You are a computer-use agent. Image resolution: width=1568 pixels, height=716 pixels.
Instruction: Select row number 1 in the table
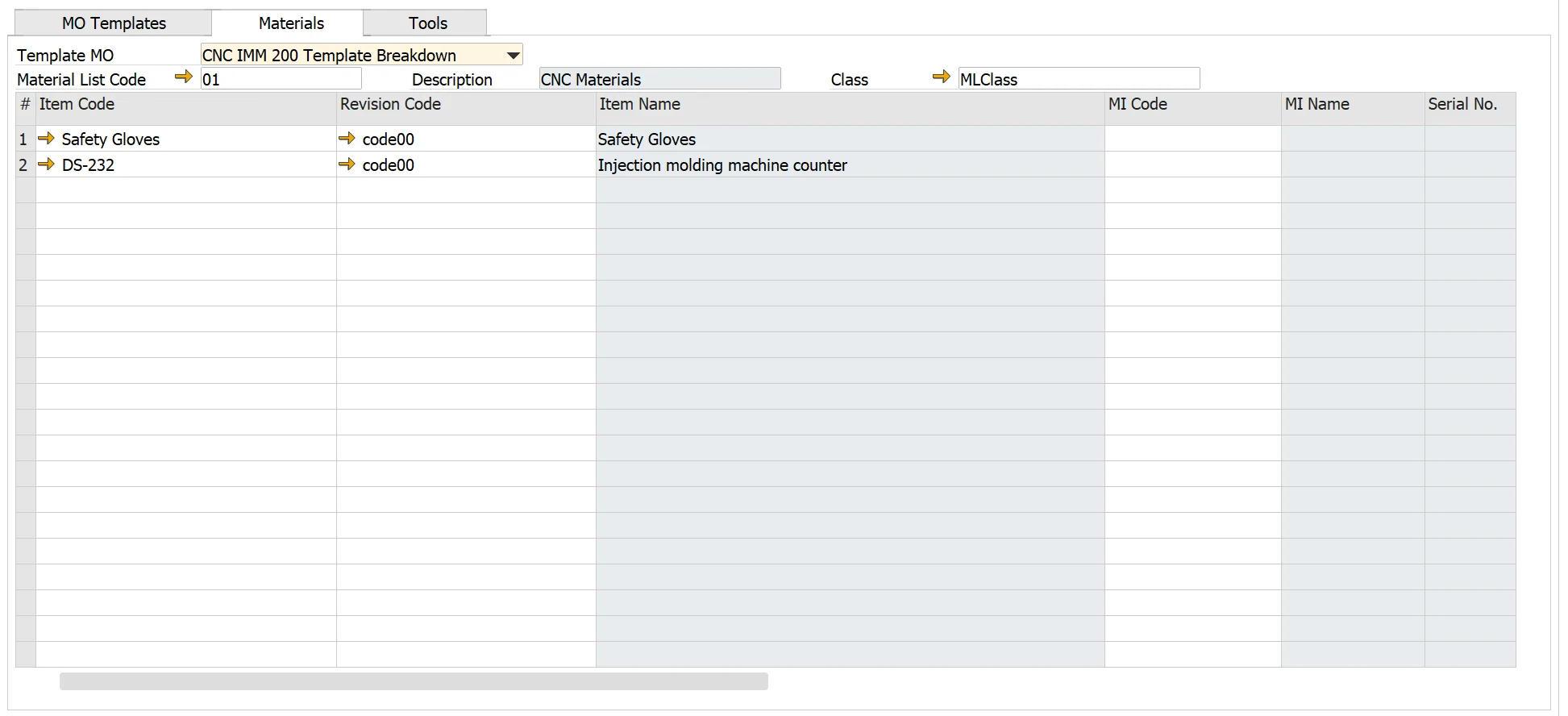24,139
